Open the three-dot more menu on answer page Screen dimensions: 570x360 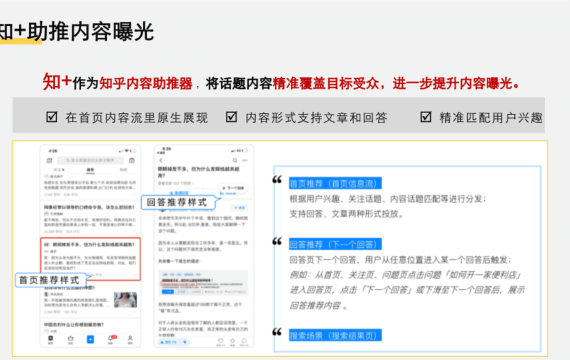[x=245, y=160]
